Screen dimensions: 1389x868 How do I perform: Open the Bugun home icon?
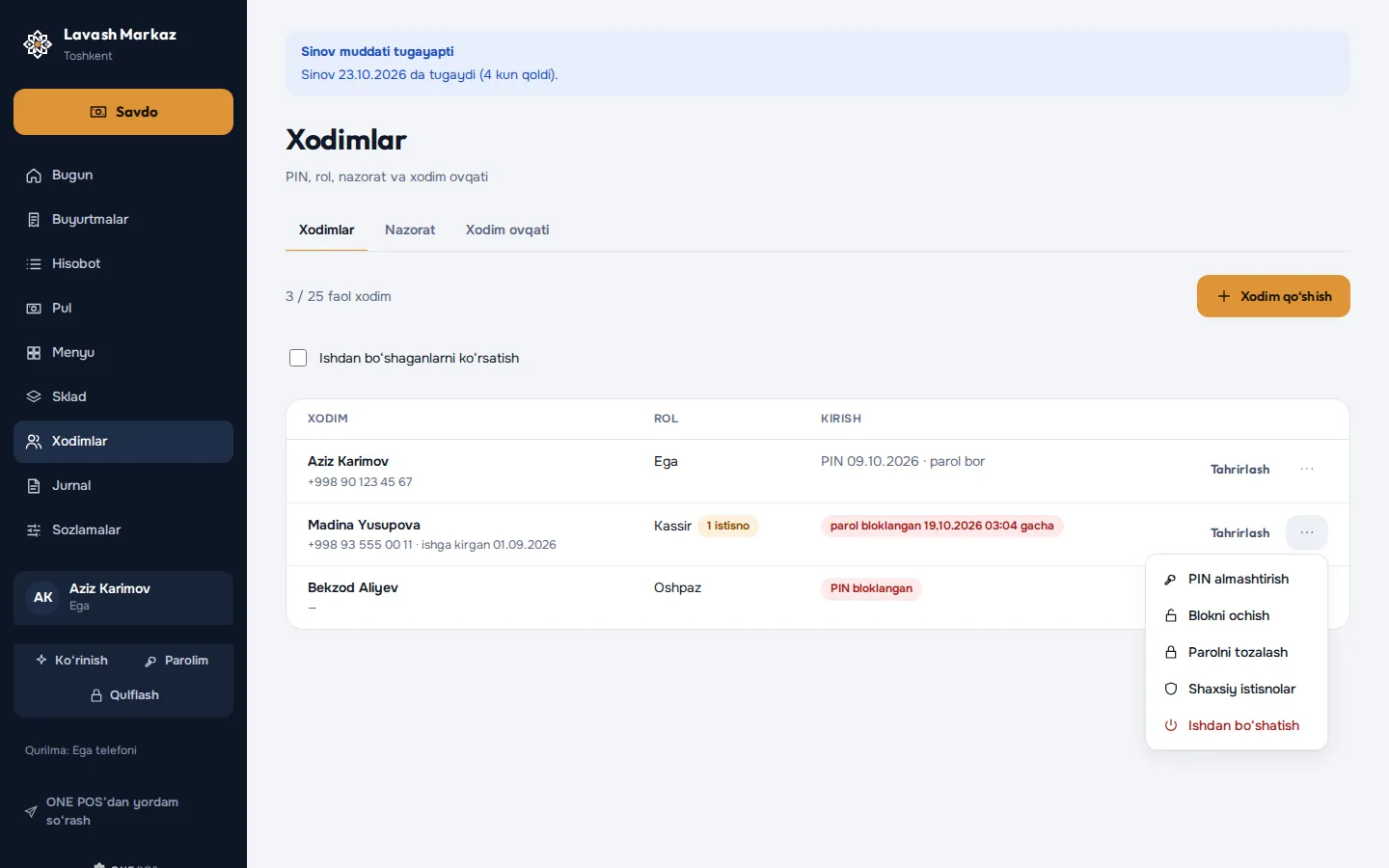pos(34,176)
